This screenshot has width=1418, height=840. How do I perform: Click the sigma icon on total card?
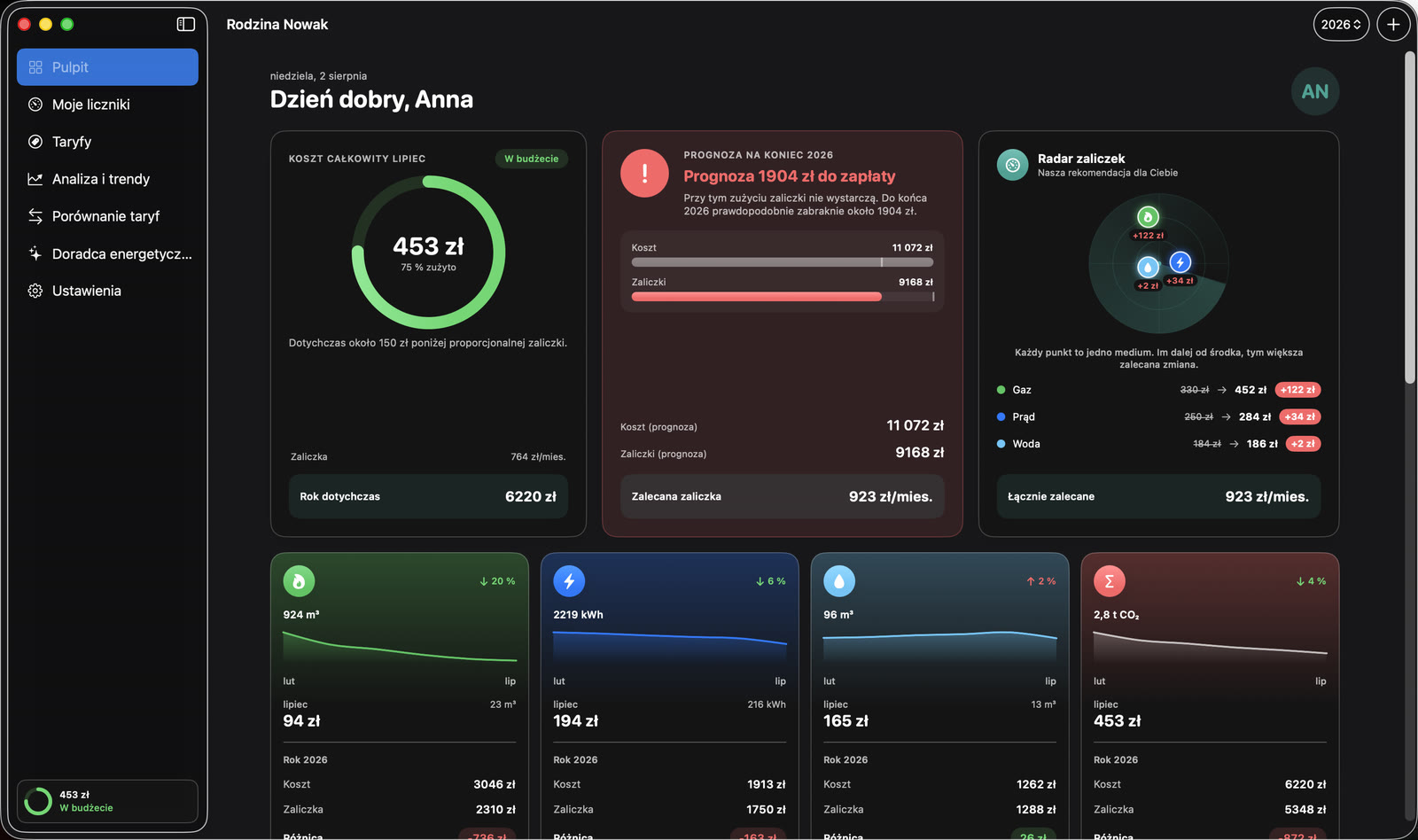(x=1110, y=581)
